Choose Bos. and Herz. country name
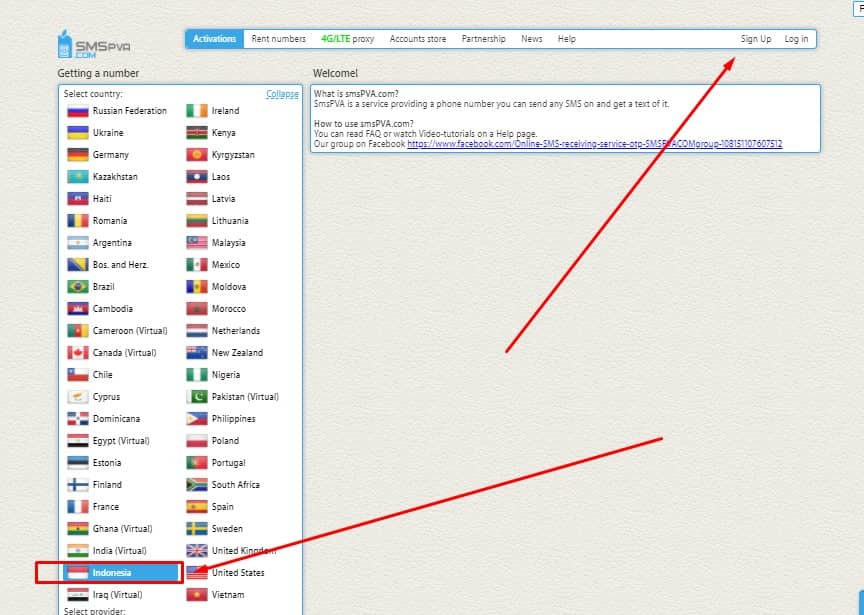The width and height of the screenshot is (864, 615). point(121,265)
